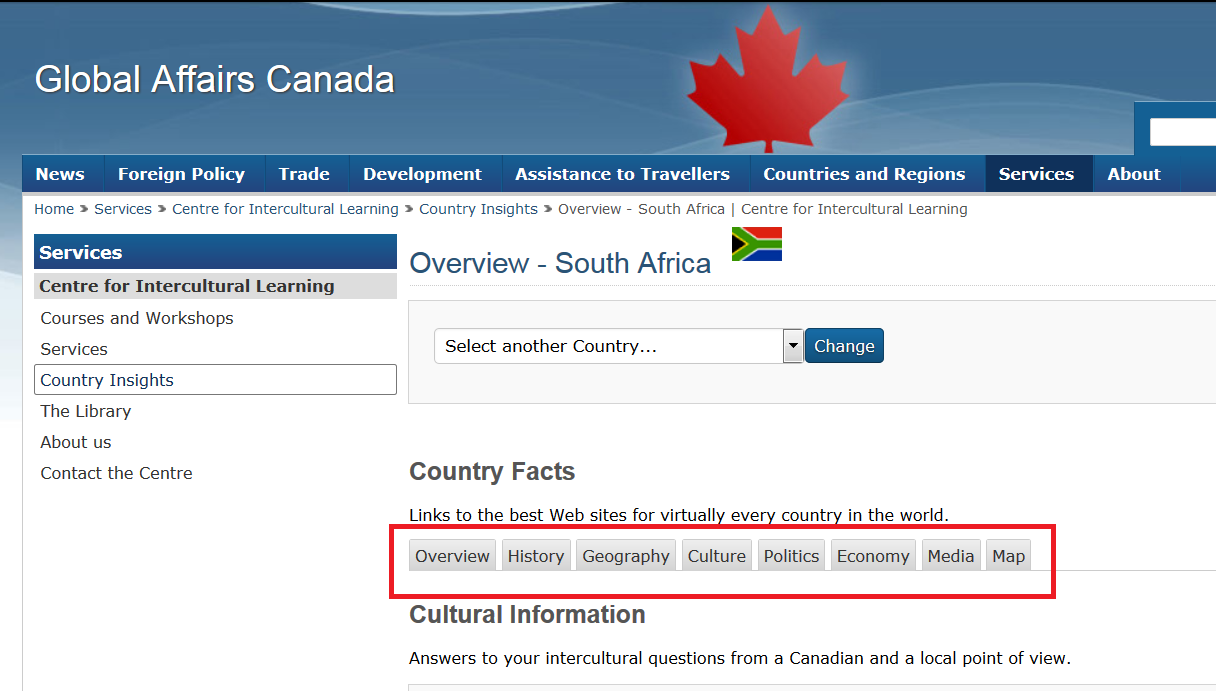The image size is (1216, 691).
Task: Open the Development menu
Action: point(422,174)
